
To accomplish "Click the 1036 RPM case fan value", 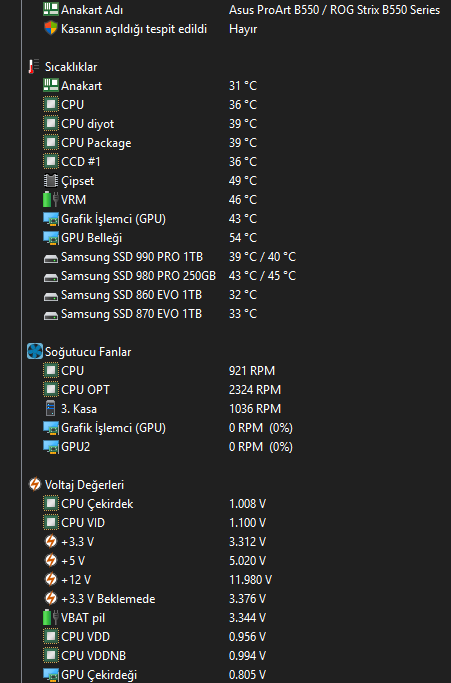I will tap(255, 409).
